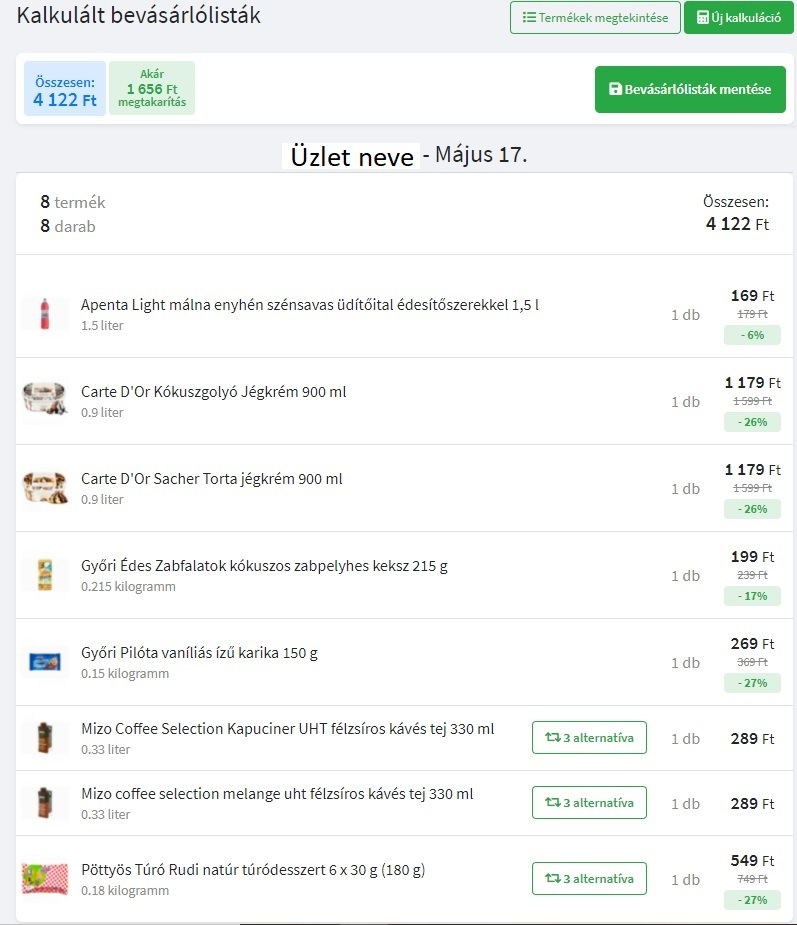Start a new calculation with Új kalkuláció
The width and height of the screenshot is (797, 925).
739,18
